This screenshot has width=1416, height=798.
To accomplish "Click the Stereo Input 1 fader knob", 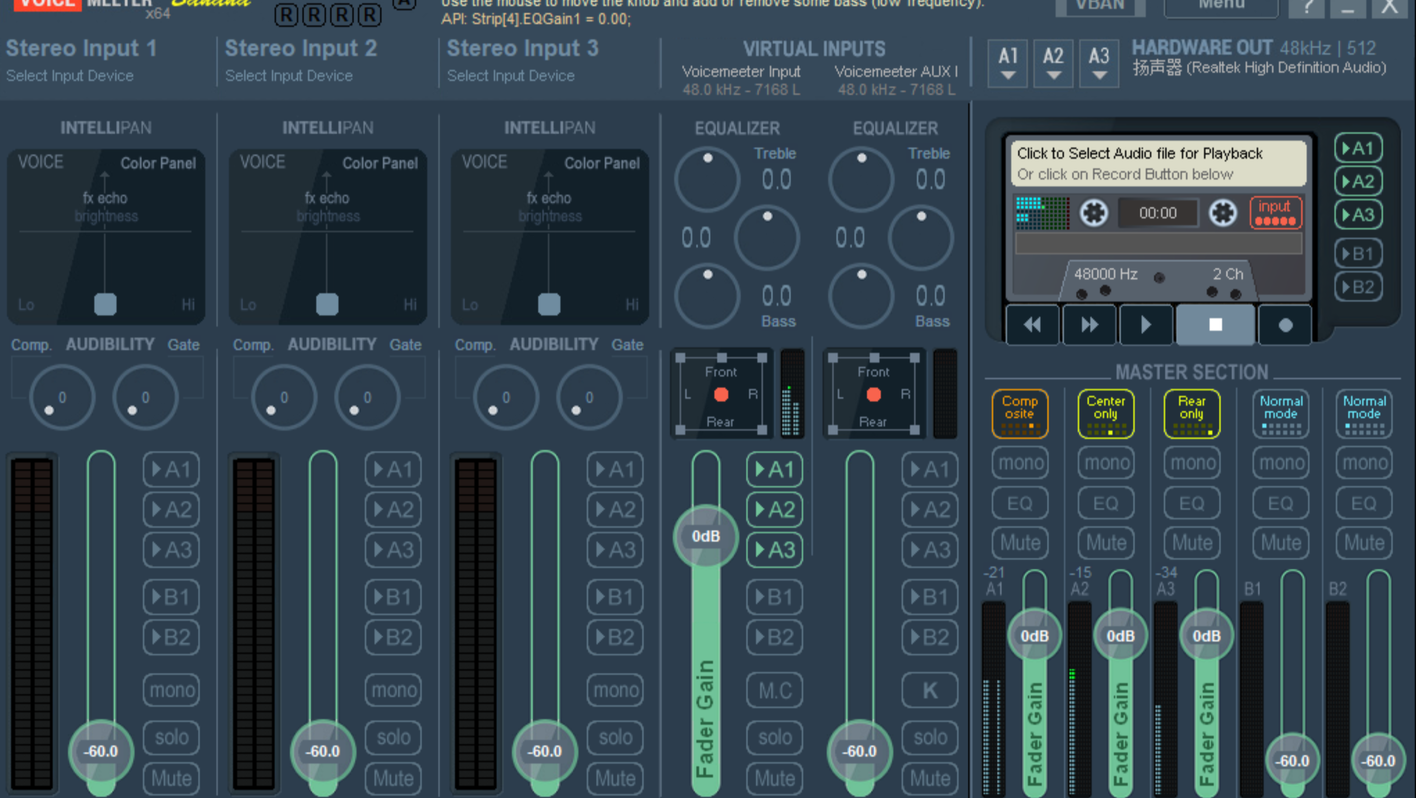I will tap(101, 751).
